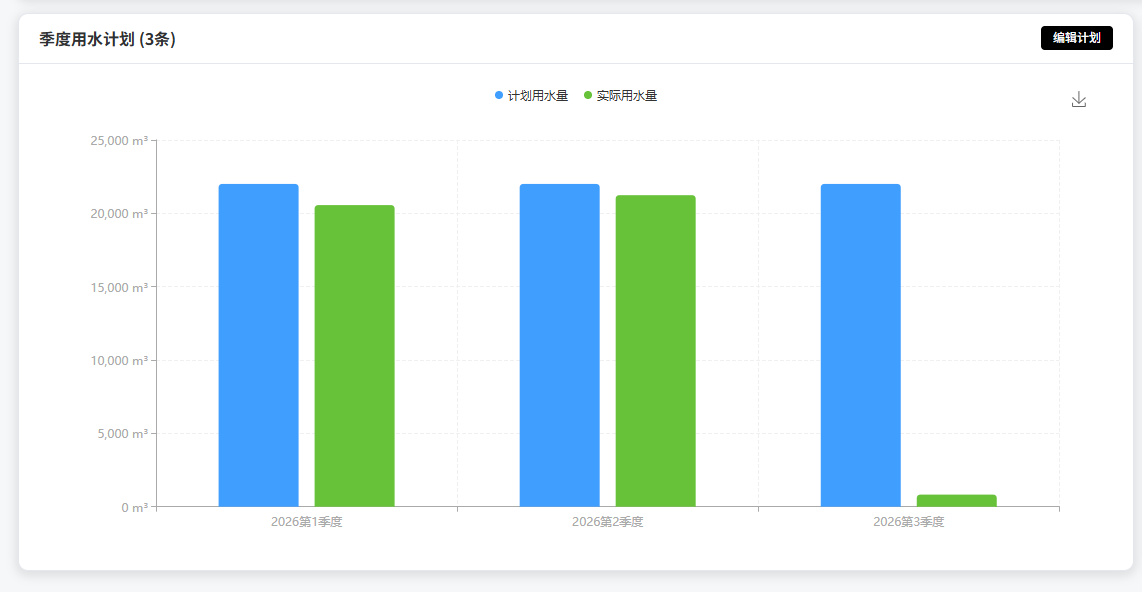
Task: Click the 25,000 m³ axis label
Action: pyautogui.click(x=119, y=141)
